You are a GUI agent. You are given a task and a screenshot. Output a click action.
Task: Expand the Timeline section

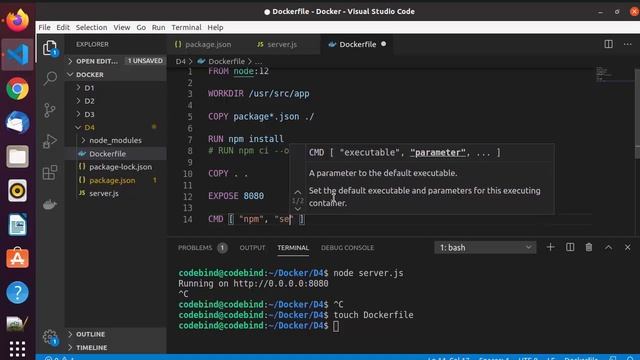[x=116, y=348]
